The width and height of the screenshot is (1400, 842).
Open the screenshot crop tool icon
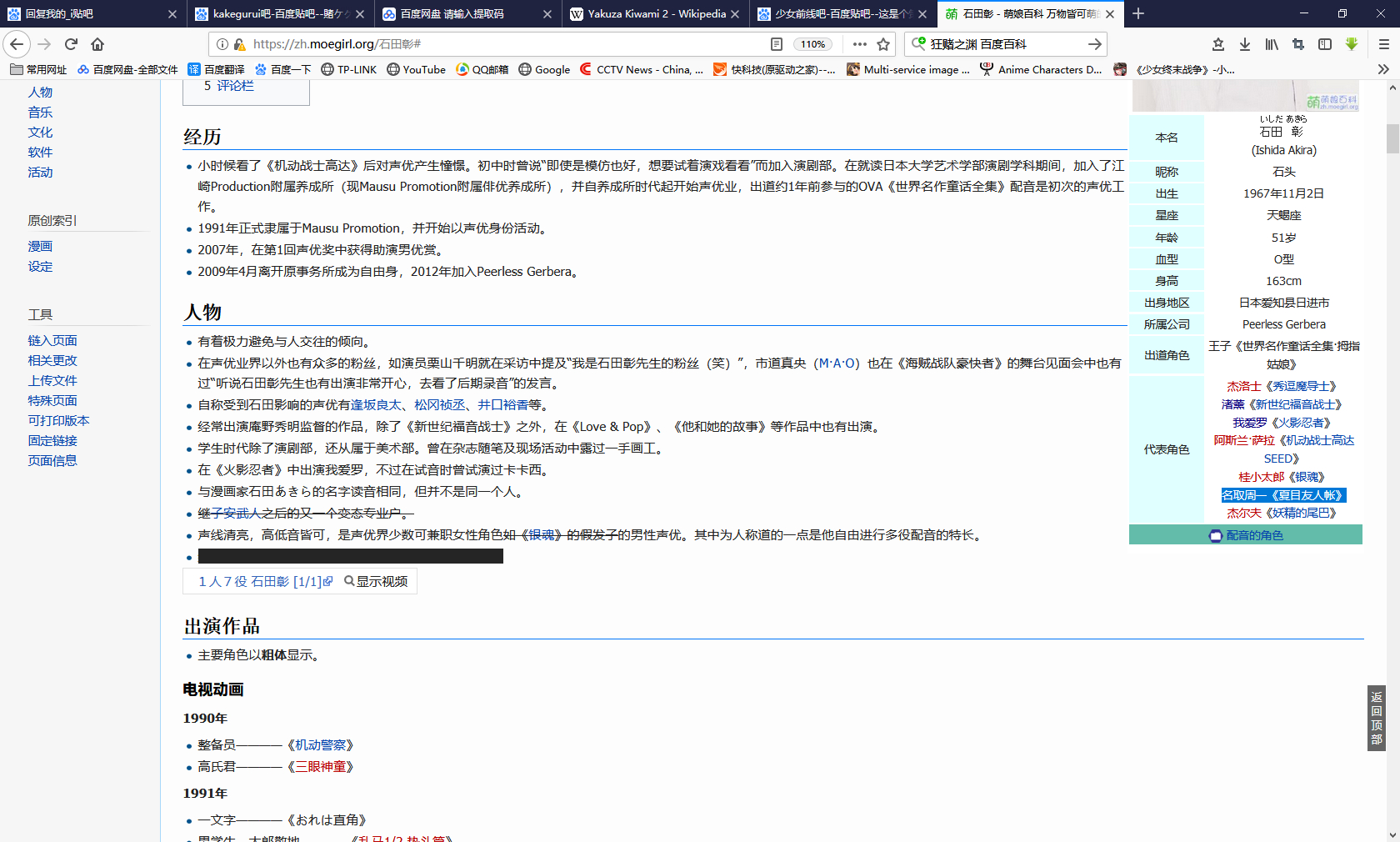pos(1298,44)
